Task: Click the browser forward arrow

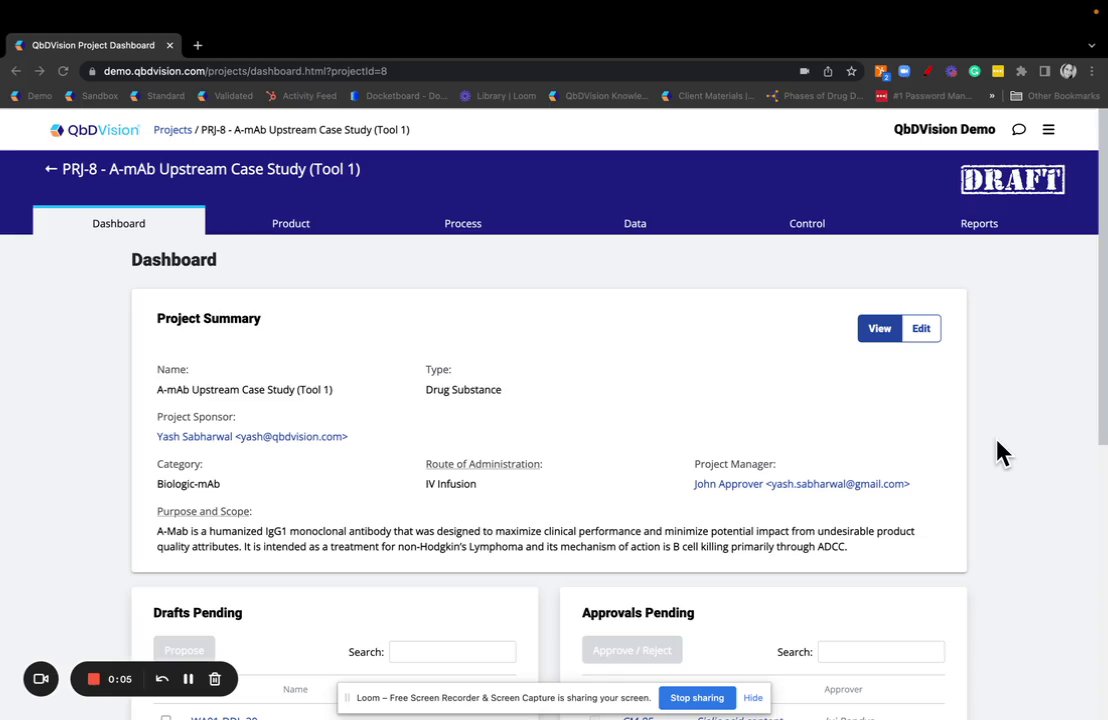Action: pos(40,71)
